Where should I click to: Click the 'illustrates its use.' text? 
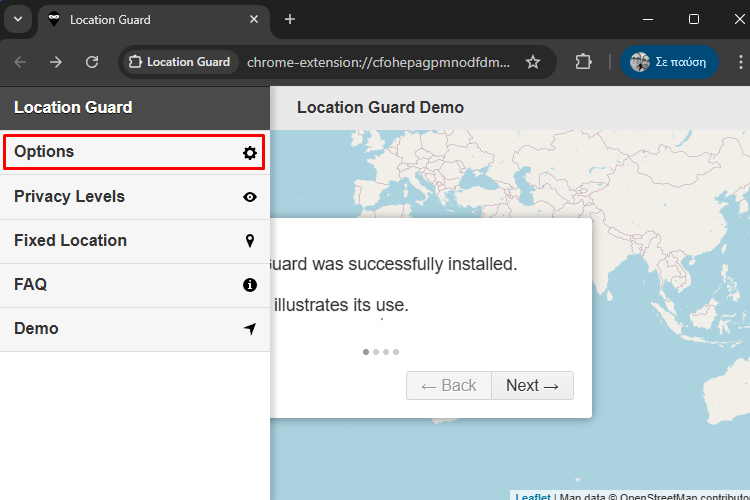pyautogui.click(x=341, y=305)
